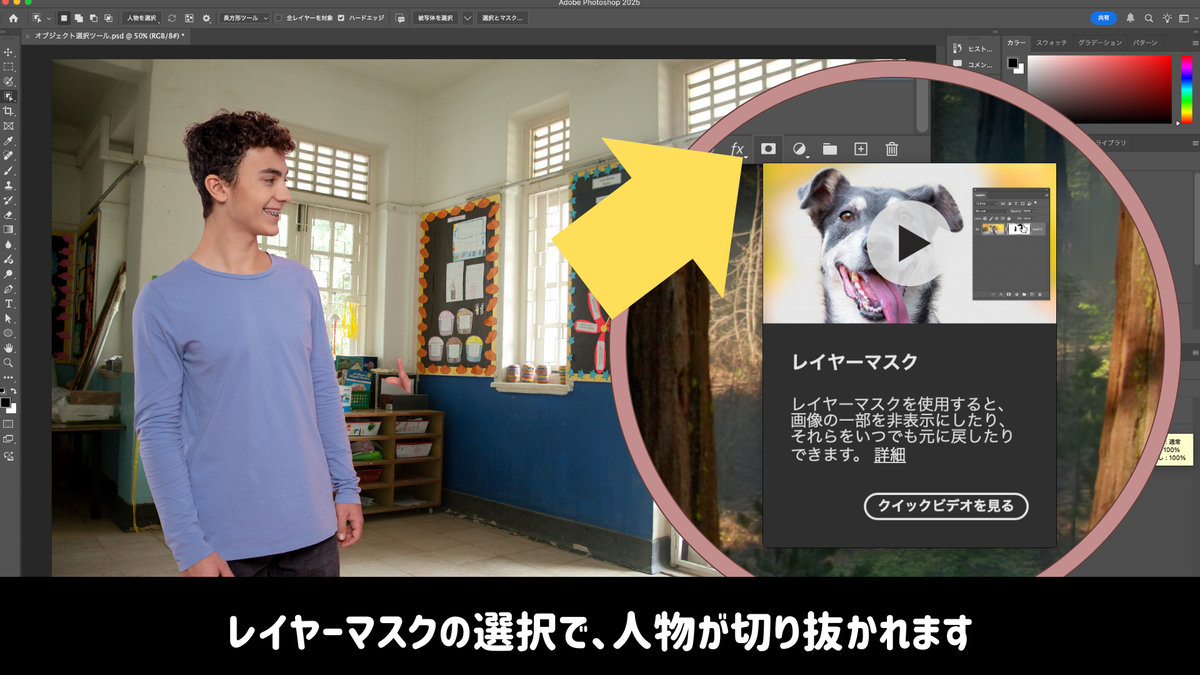This screenshot has height=675, width=1200.
Task: Select the Eraser tool
Action: (x=9, y=214)
